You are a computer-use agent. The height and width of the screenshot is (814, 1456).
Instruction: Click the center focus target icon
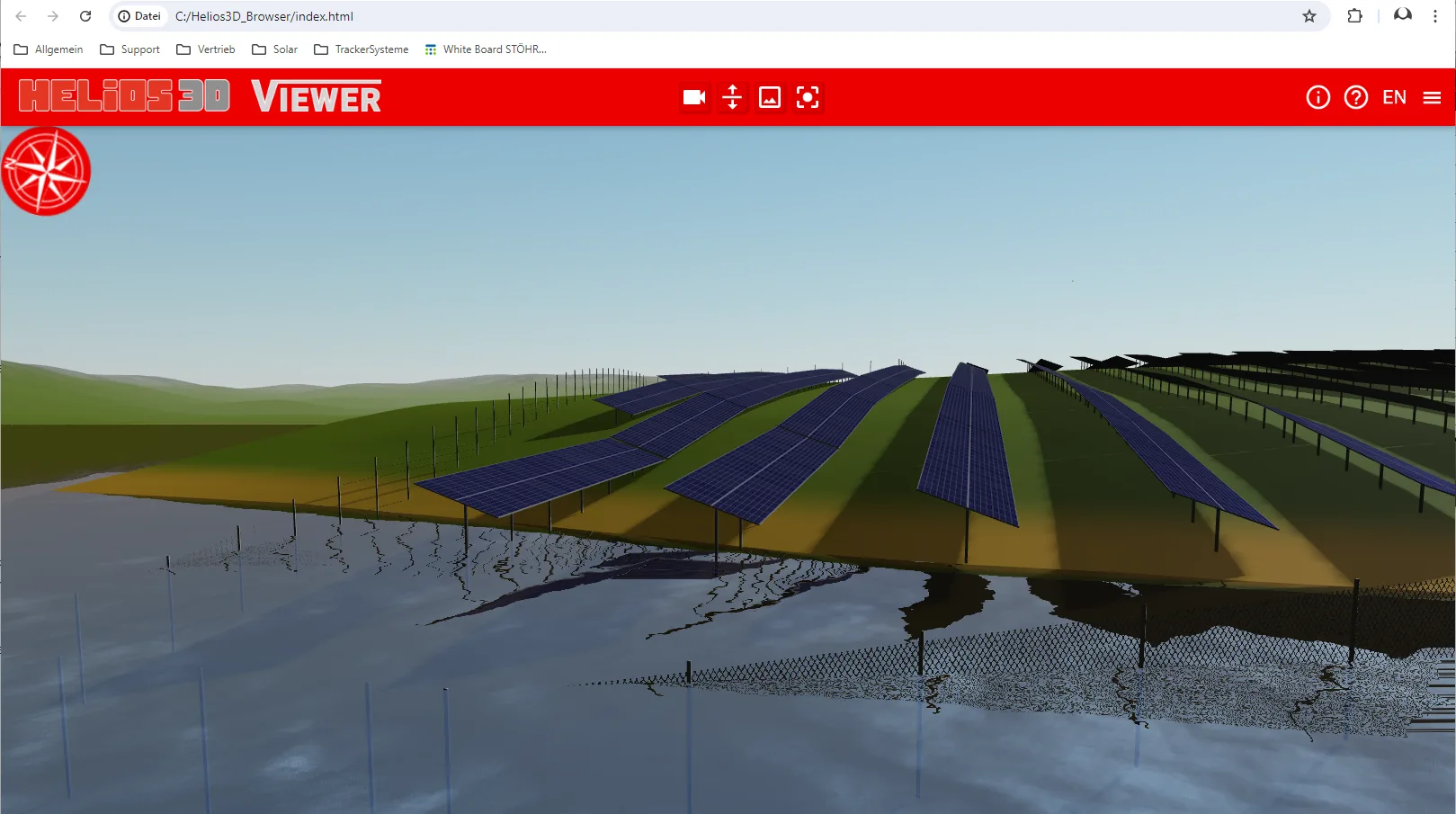[808, 97]
